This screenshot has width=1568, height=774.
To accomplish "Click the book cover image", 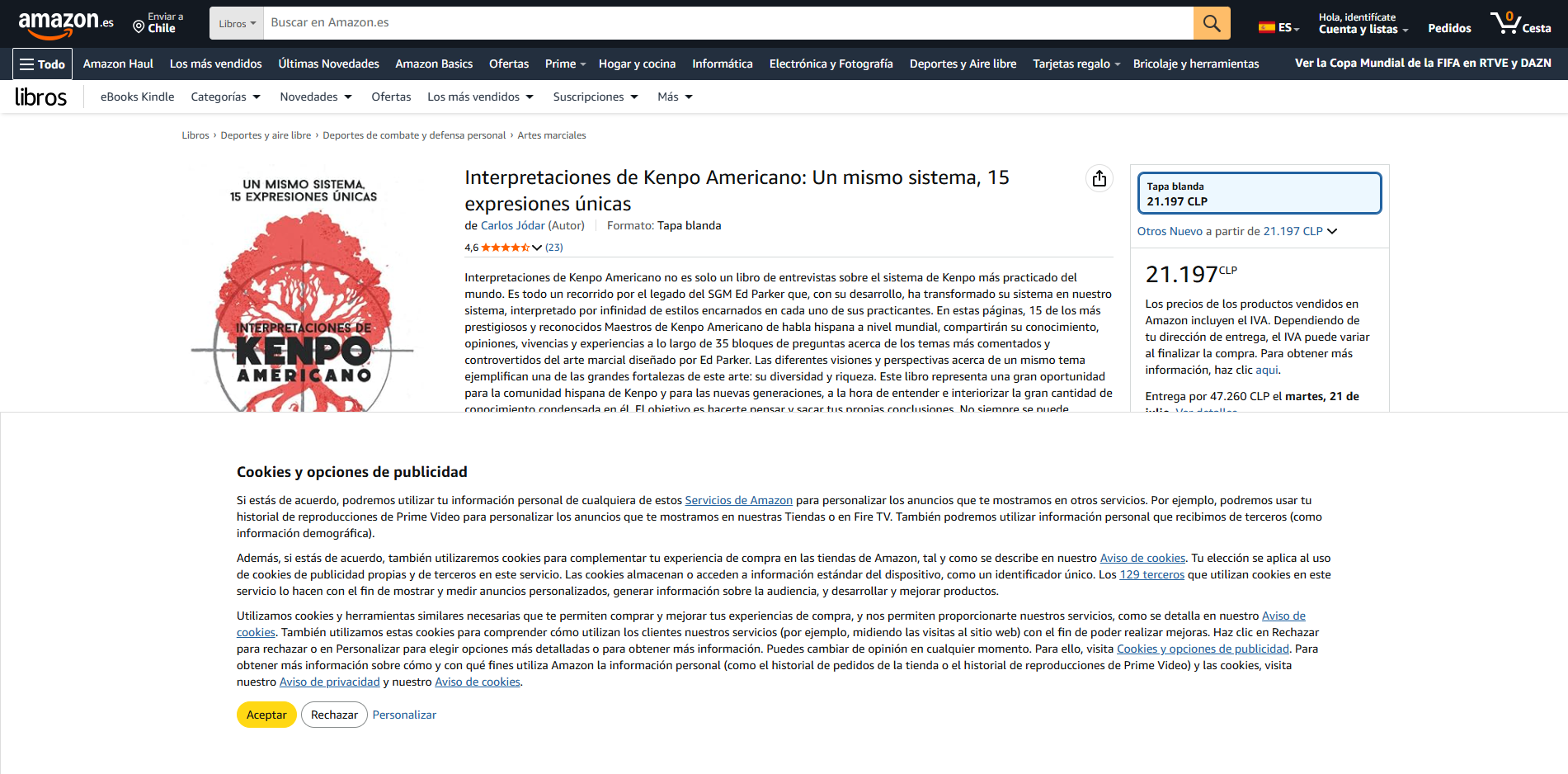I will coord(303,289).
